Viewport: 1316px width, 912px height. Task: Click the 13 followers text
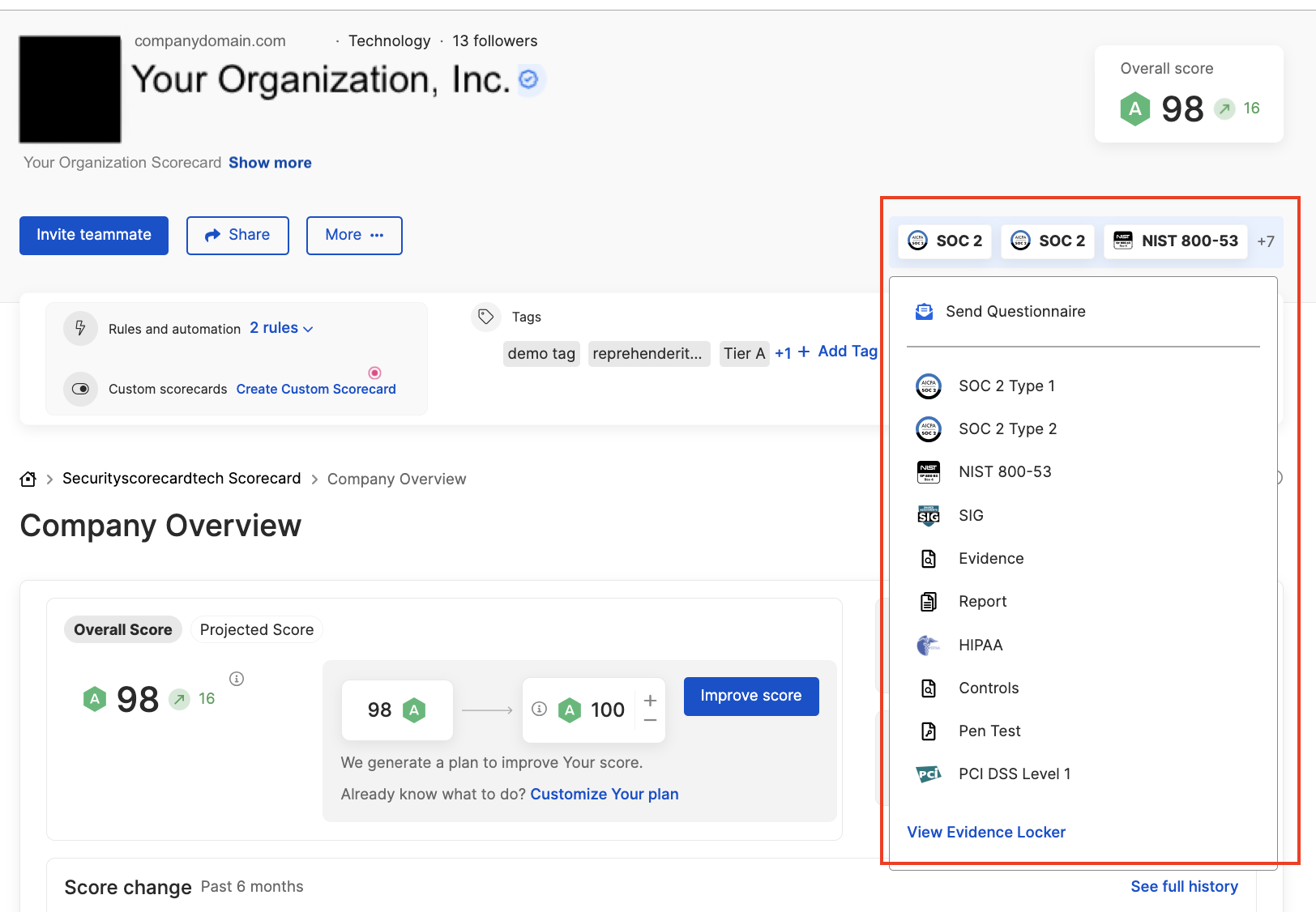coord(494,41)
